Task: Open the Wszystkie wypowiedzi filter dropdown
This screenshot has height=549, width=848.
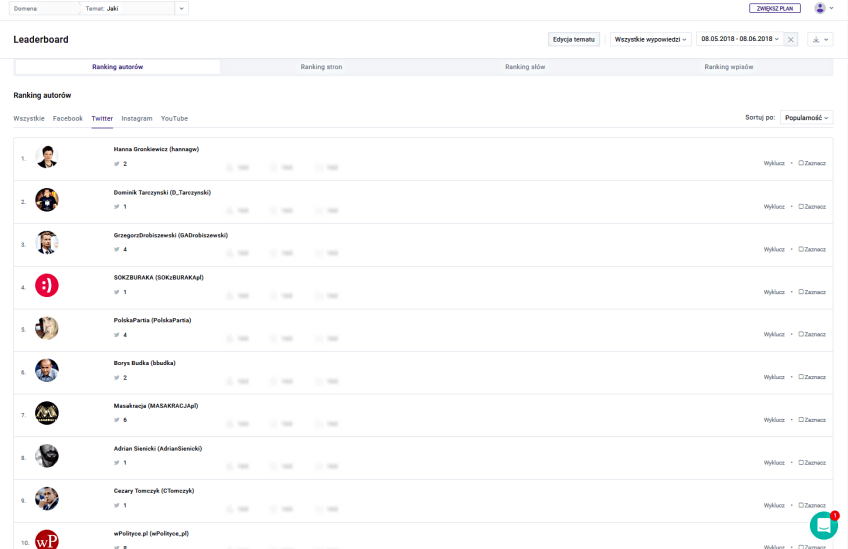Action: pos(650,40)
